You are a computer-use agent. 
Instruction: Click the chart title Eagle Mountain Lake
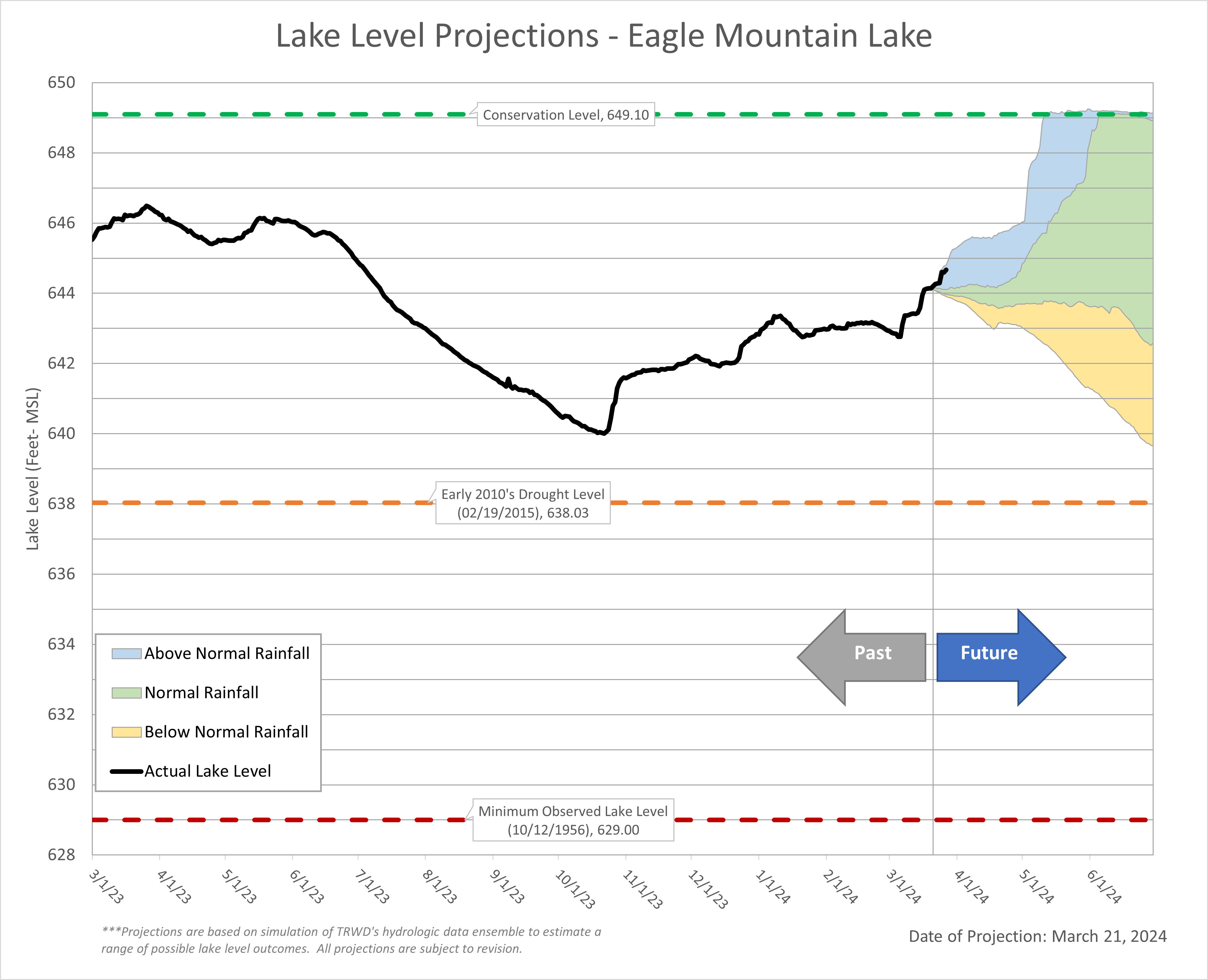604,35
